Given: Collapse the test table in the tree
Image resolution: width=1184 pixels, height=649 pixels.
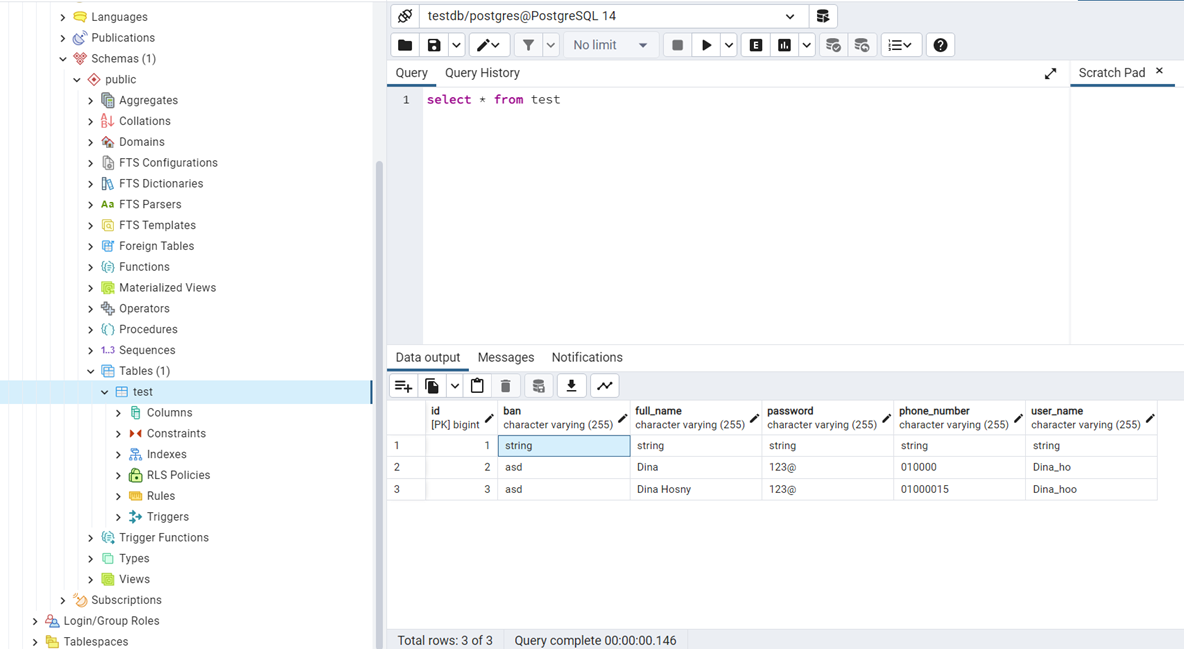Looking at the screenshot, I should [x=104, y=391].
